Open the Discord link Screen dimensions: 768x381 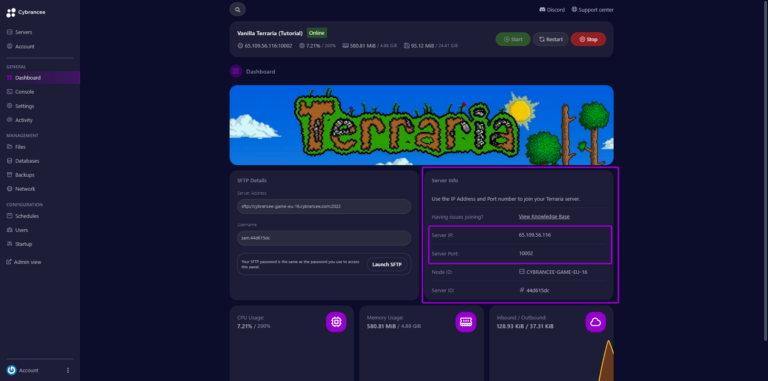click(x=552, y=10)
